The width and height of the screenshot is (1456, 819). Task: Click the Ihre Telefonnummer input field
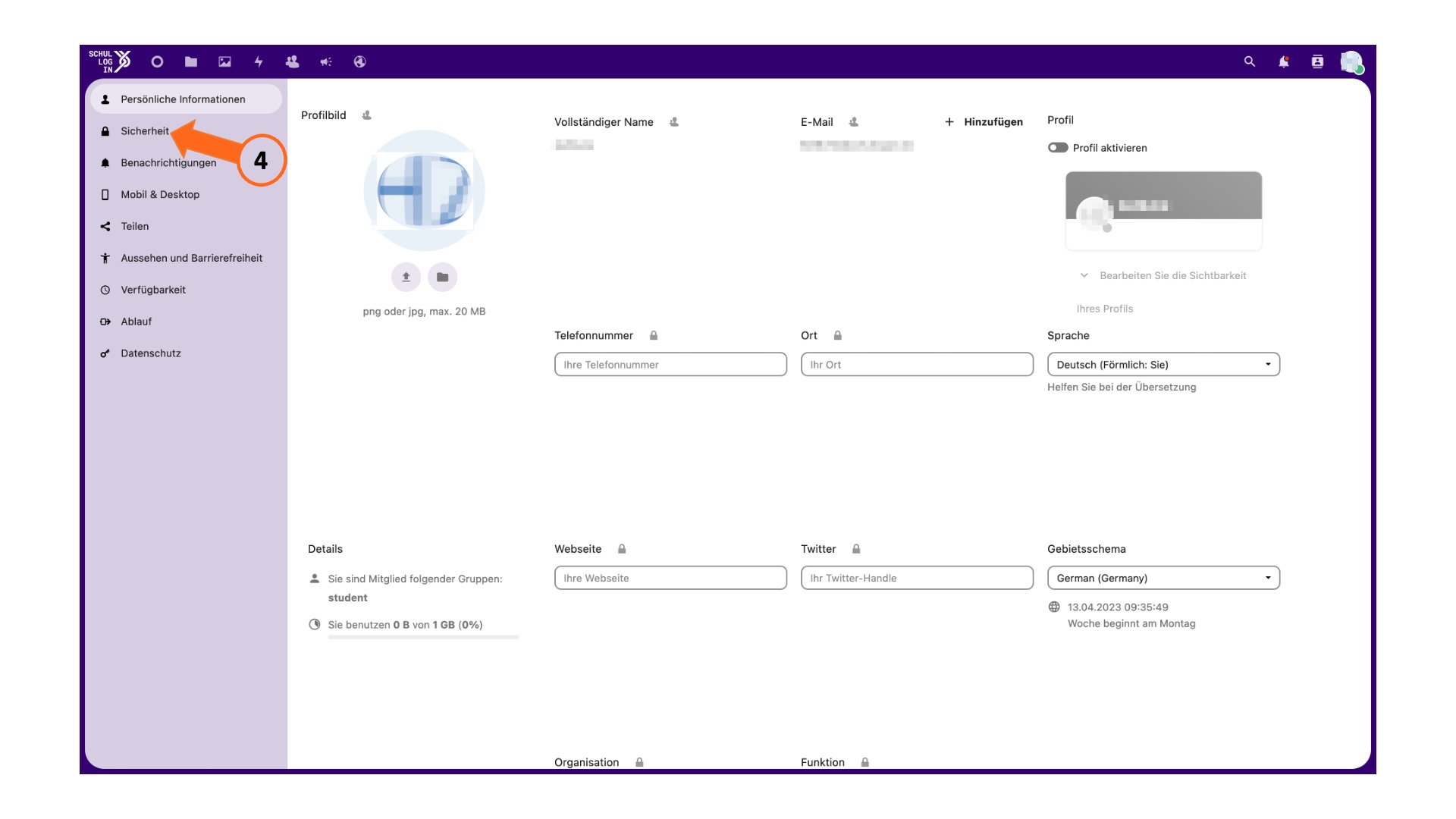[x=670, y=364]
